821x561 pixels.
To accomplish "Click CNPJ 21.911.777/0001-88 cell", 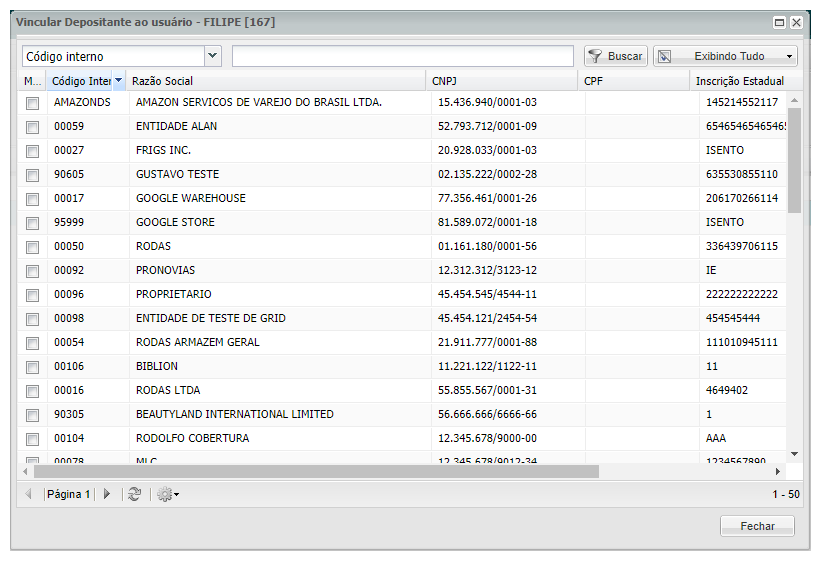I will point(487,342).
